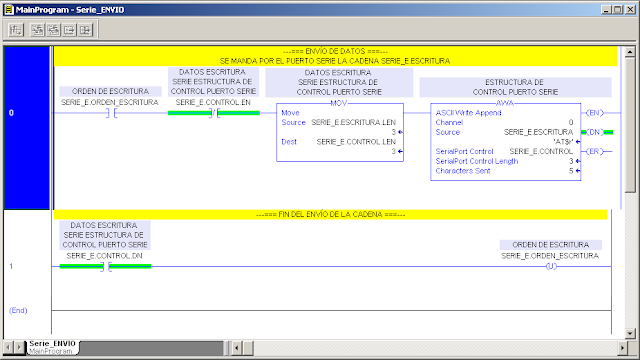The image size is (640, 360).
Task: Select the SERIE_E.CONTROL.EN normally closed contact
Action: 214,113
